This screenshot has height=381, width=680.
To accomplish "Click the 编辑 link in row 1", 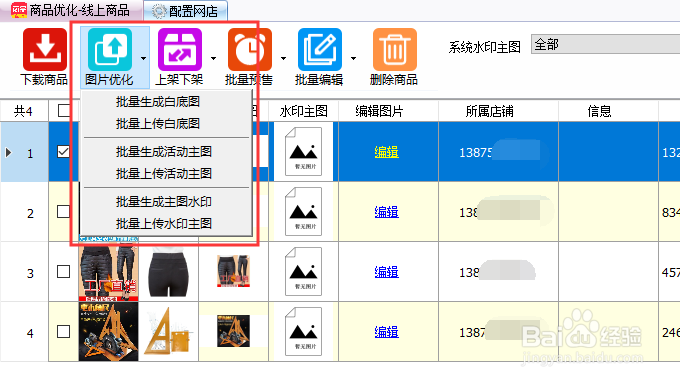I will 386,152.
